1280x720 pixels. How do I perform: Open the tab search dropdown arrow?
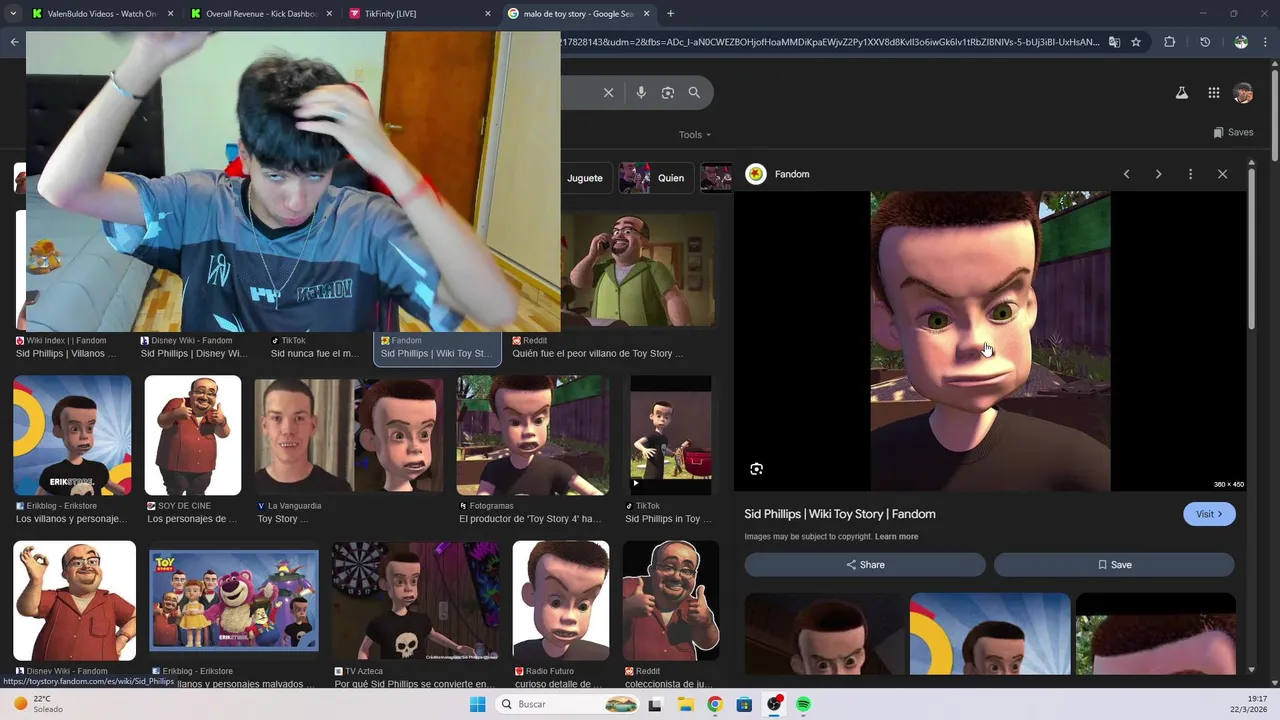click(x=13, y=14)
